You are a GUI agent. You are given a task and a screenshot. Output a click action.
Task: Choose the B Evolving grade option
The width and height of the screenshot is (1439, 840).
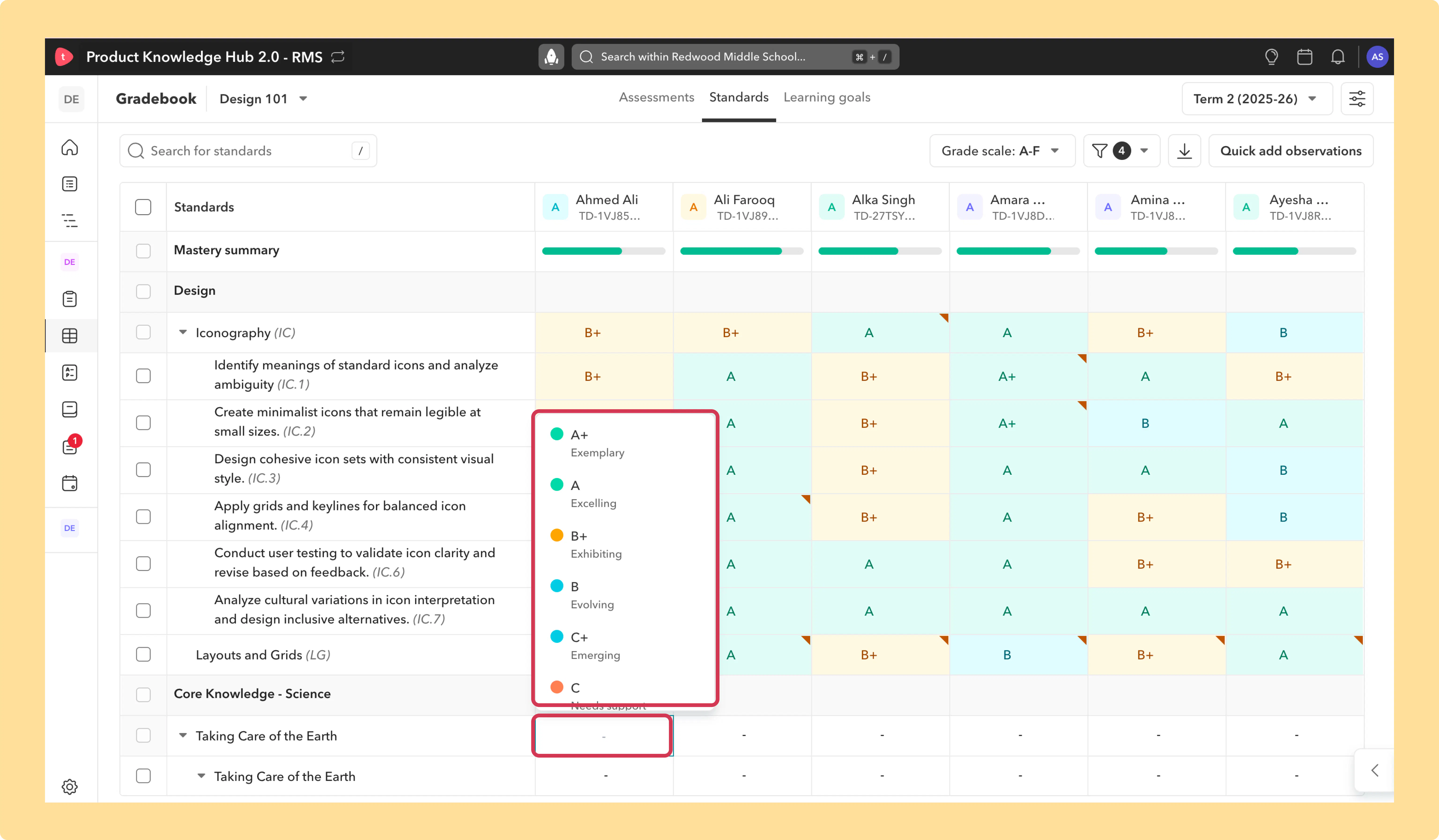[x=625, y=595]
